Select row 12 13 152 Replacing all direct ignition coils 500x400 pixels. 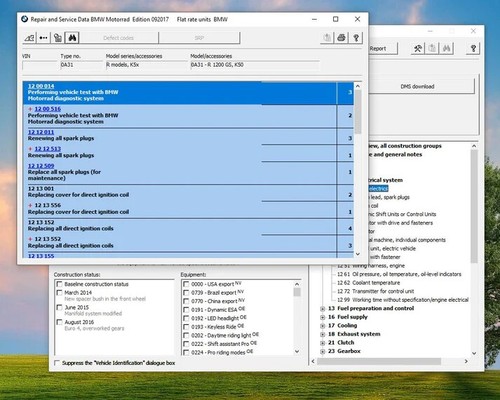[188, 226]
